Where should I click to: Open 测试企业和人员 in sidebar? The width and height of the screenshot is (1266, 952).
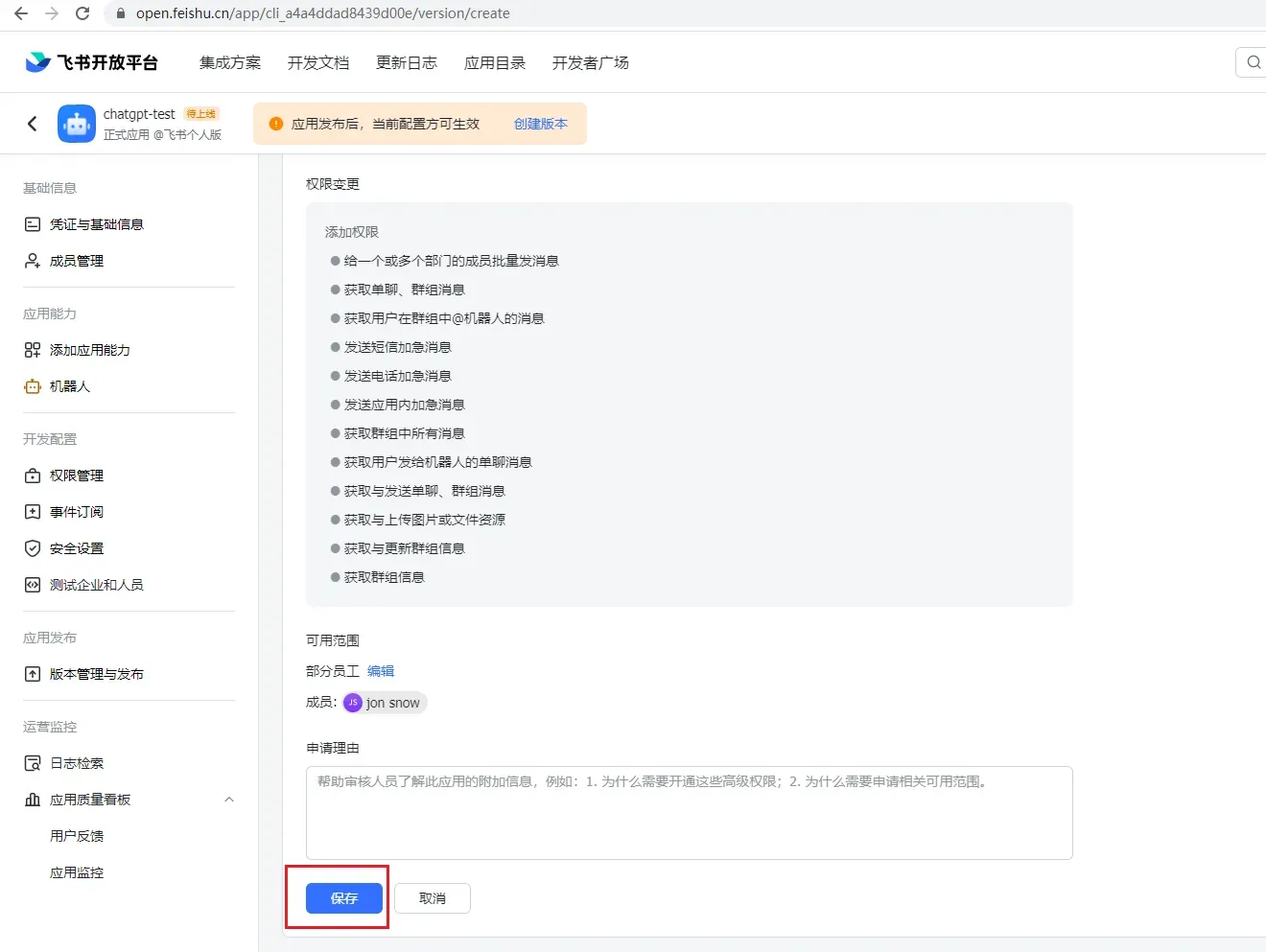pos(97,585)
